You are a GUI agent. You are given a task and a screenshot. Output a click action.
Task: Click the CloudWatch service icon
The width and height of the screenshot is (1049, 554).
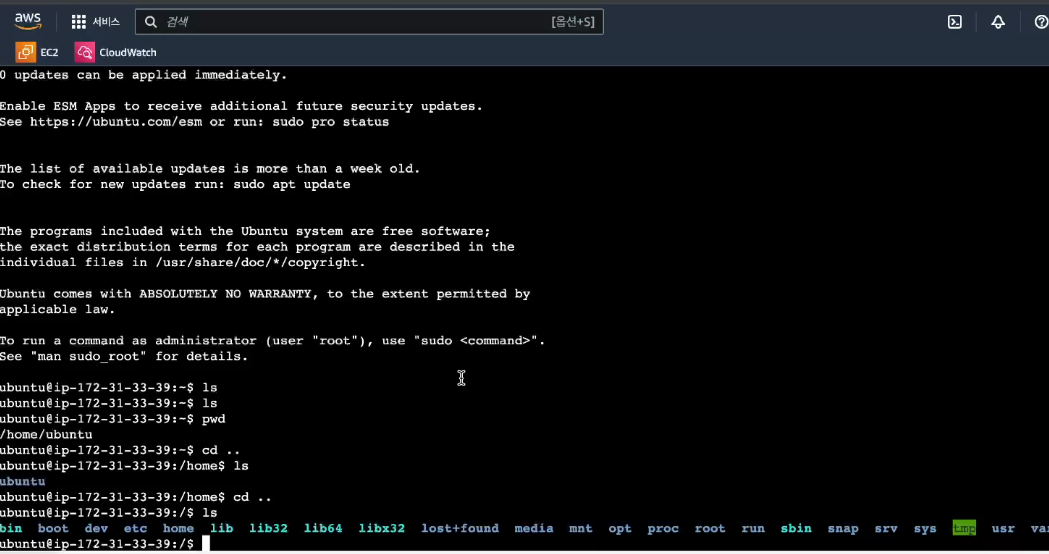tap(84, 52)
